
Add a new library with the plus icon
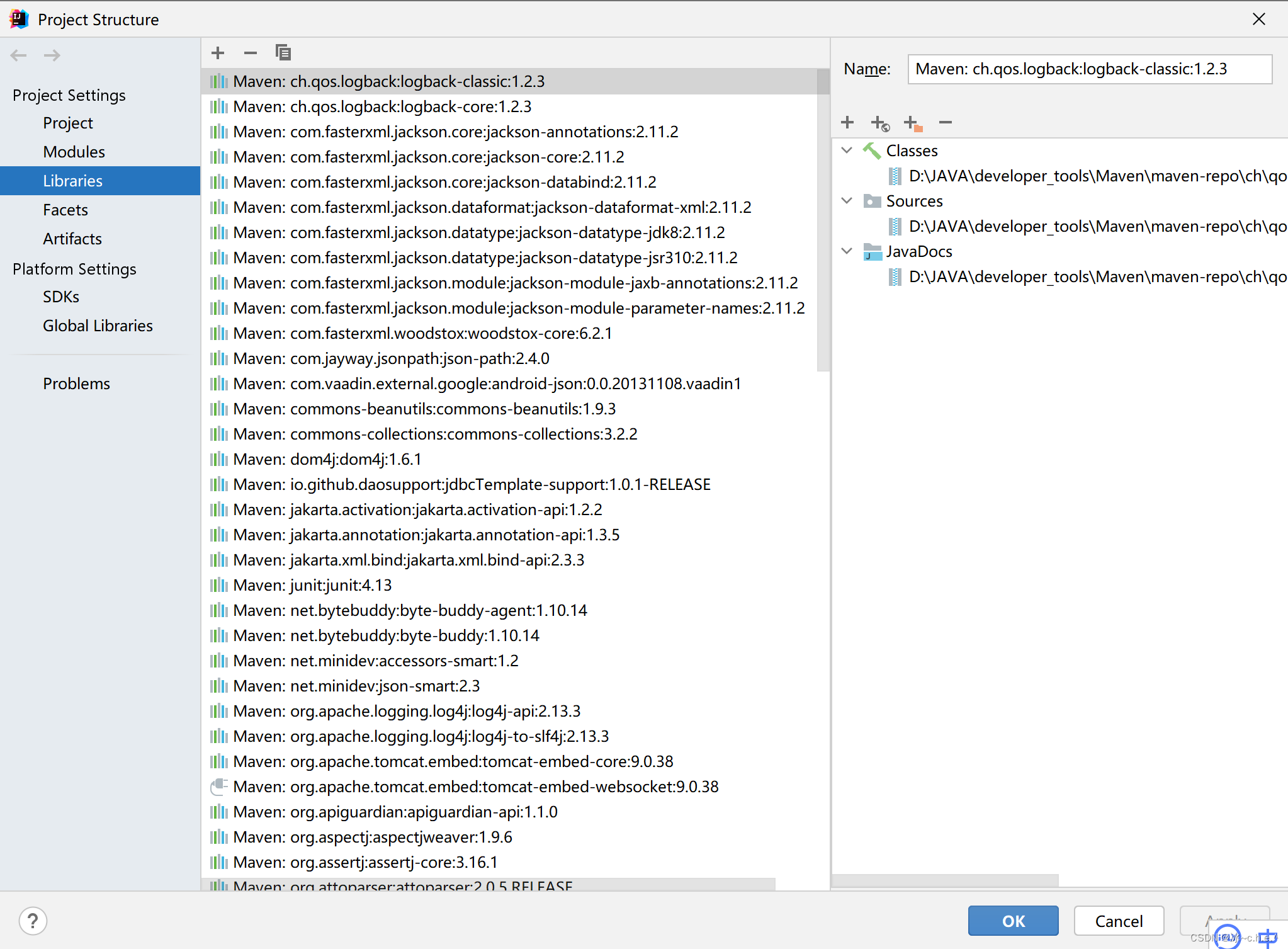(x=218, y=52)
